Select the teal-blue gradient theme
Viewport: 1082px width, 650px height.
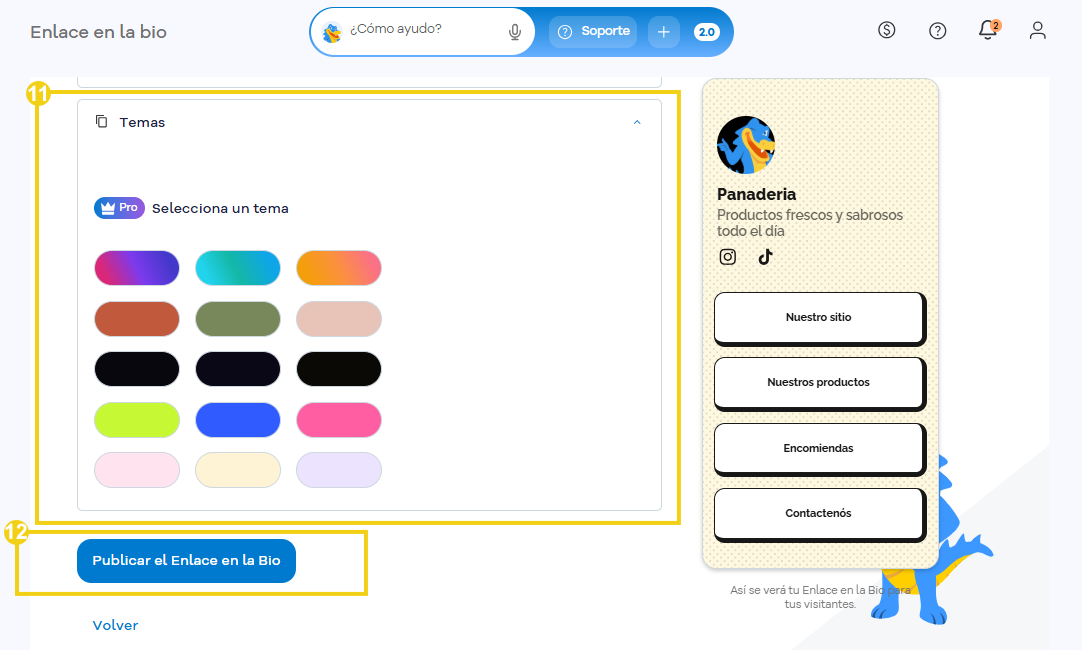(x=238, y=268)
